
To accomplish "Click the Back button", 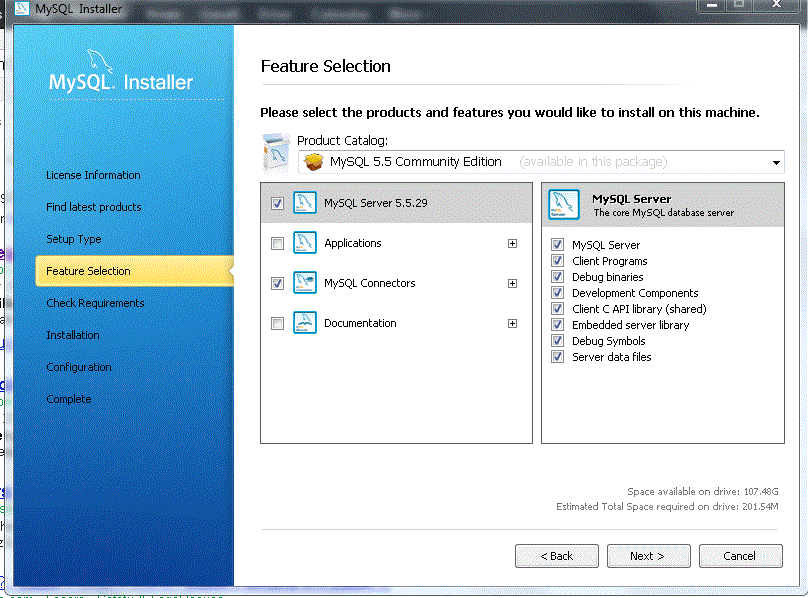I will pyautogui.click(x=556, y=556).
